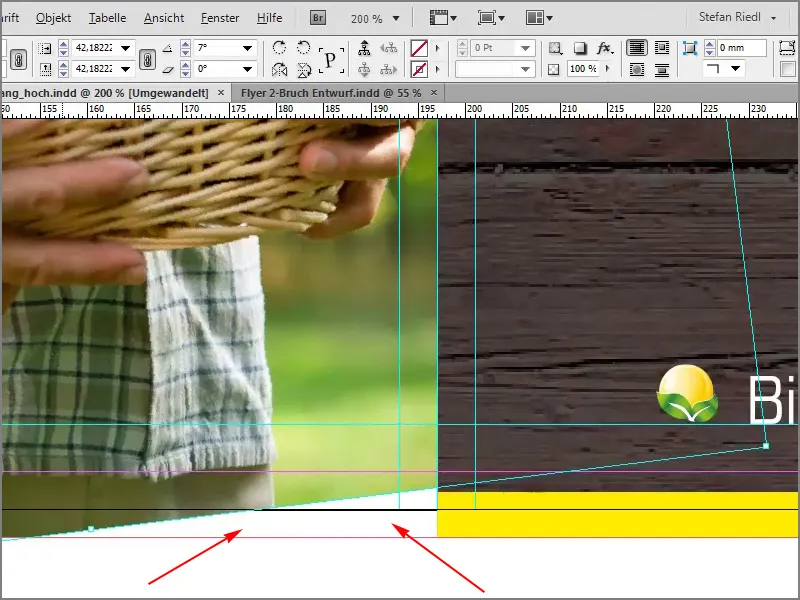Viewport: 800px width, 600px height.
Task: Expand the fill swatch flyout arrow
Action: tap(437, 48)
